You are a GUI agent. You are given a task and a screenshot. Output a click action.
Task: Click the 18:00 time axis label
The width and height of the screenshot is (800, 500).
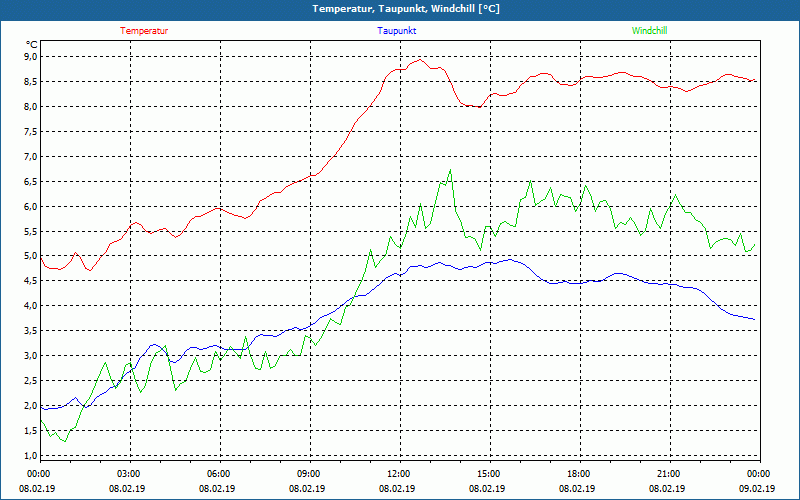pos(580,474)
